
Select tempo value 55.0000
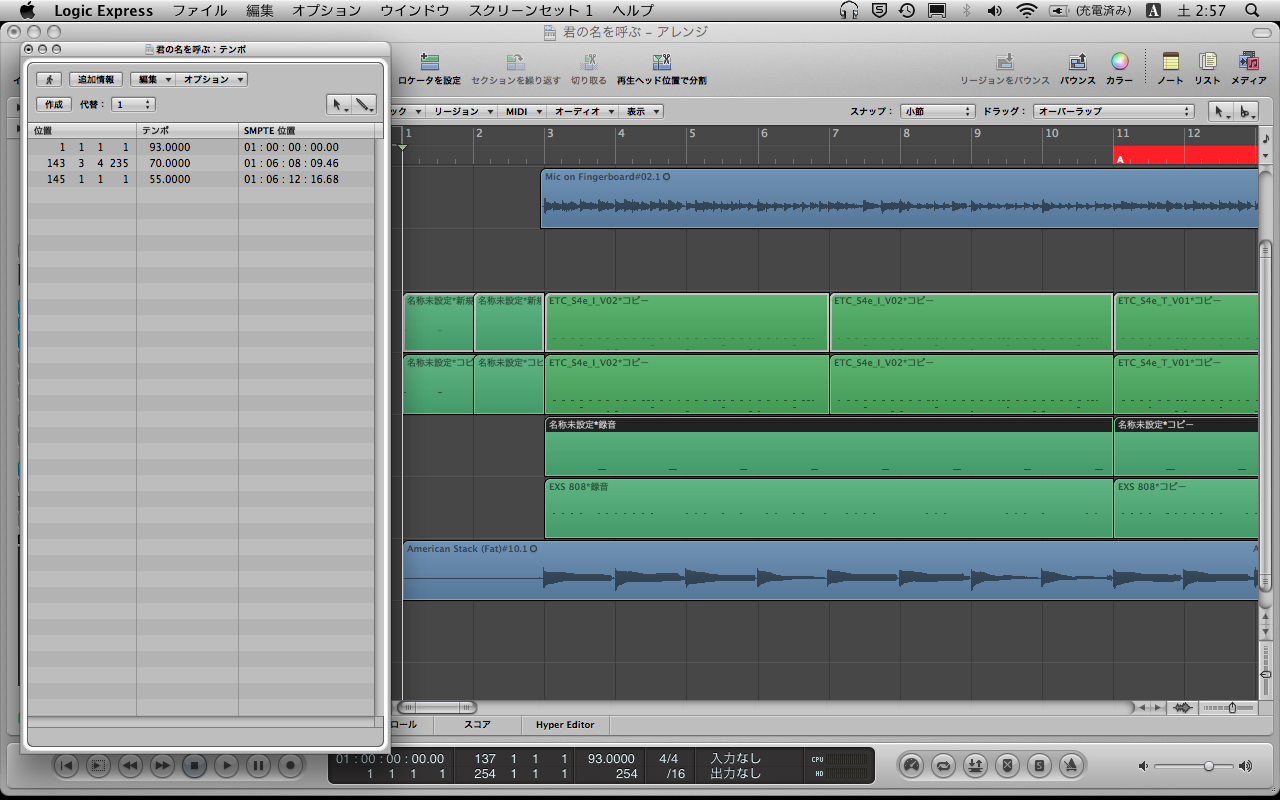point(169,179)
